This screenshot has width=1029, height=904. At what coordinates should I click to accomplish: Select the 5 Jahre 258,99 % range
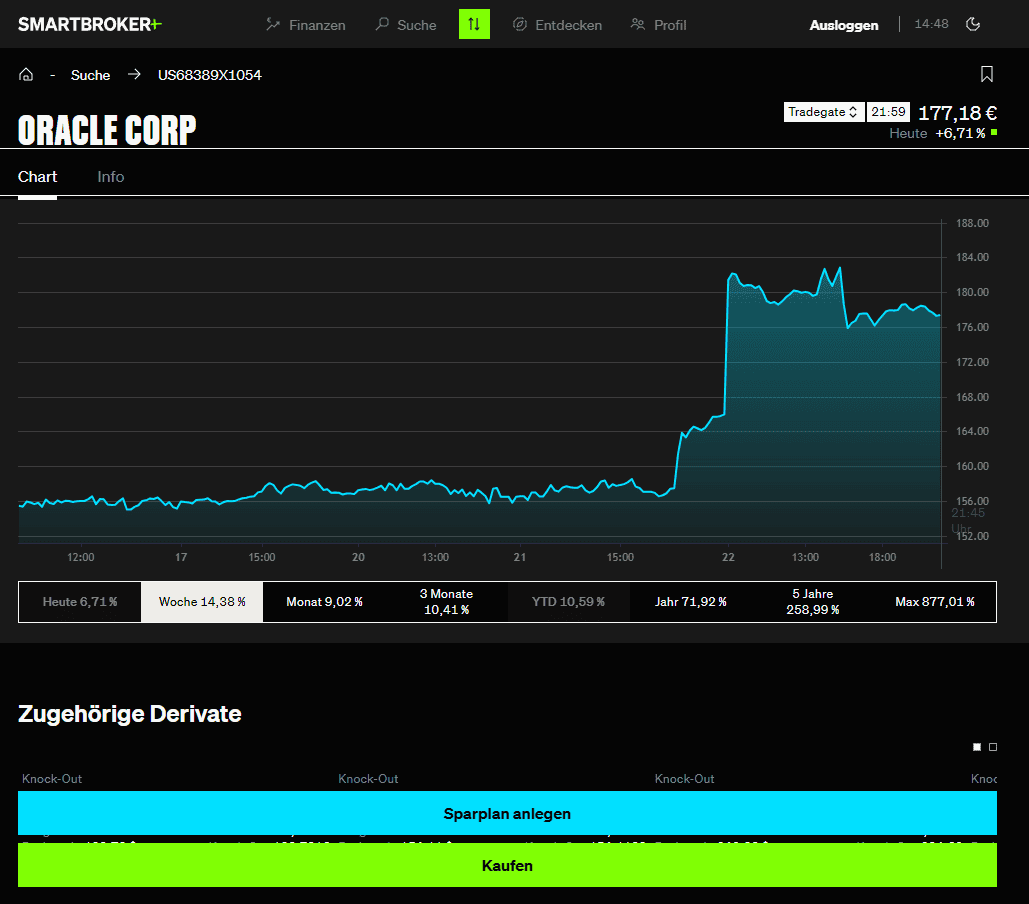coord(812,602)
